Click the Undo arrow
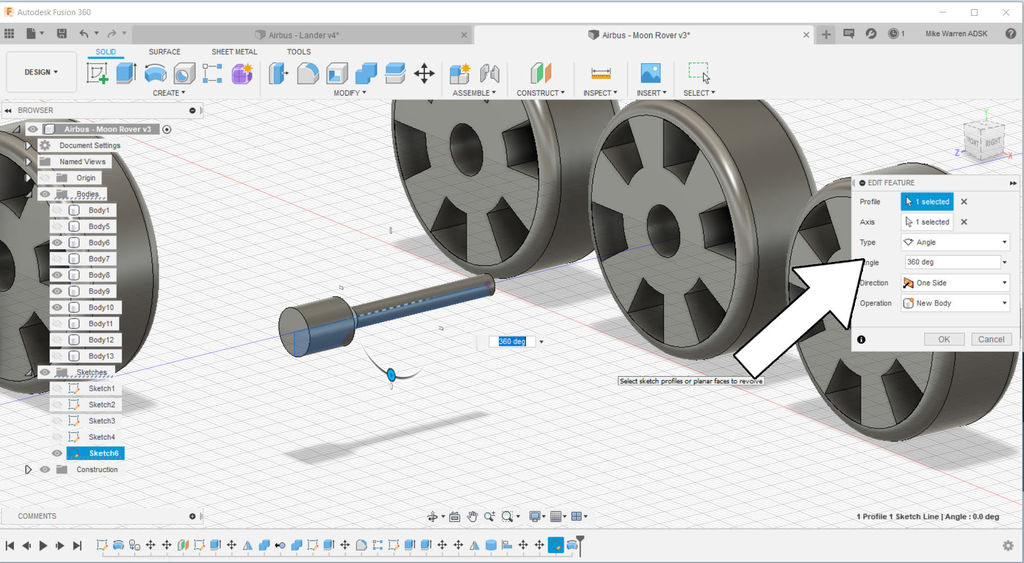The image size is (1024, 563). click(x=84, y=33)
